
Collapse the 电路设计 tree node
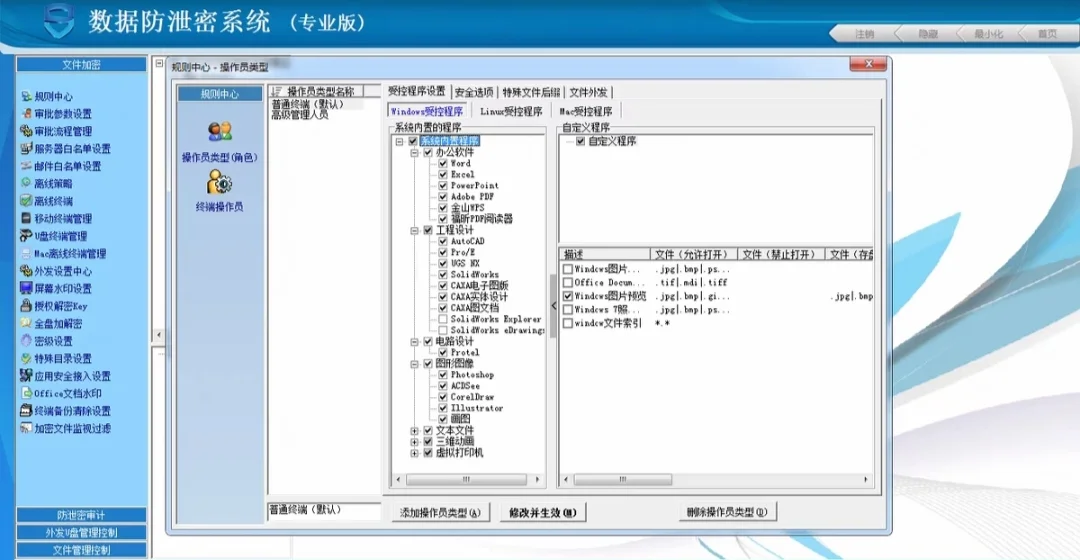(x=415, y=342)
